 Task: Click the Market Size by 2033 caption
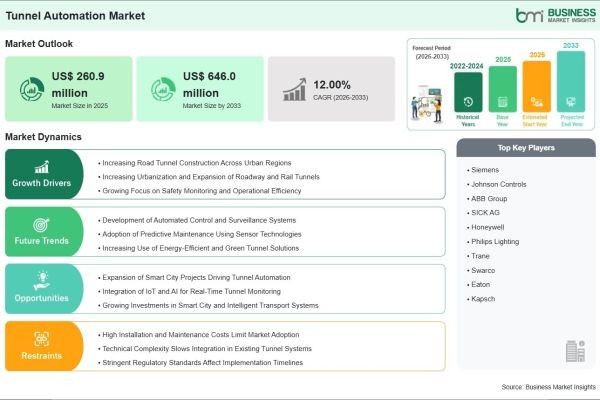[212, 106]
